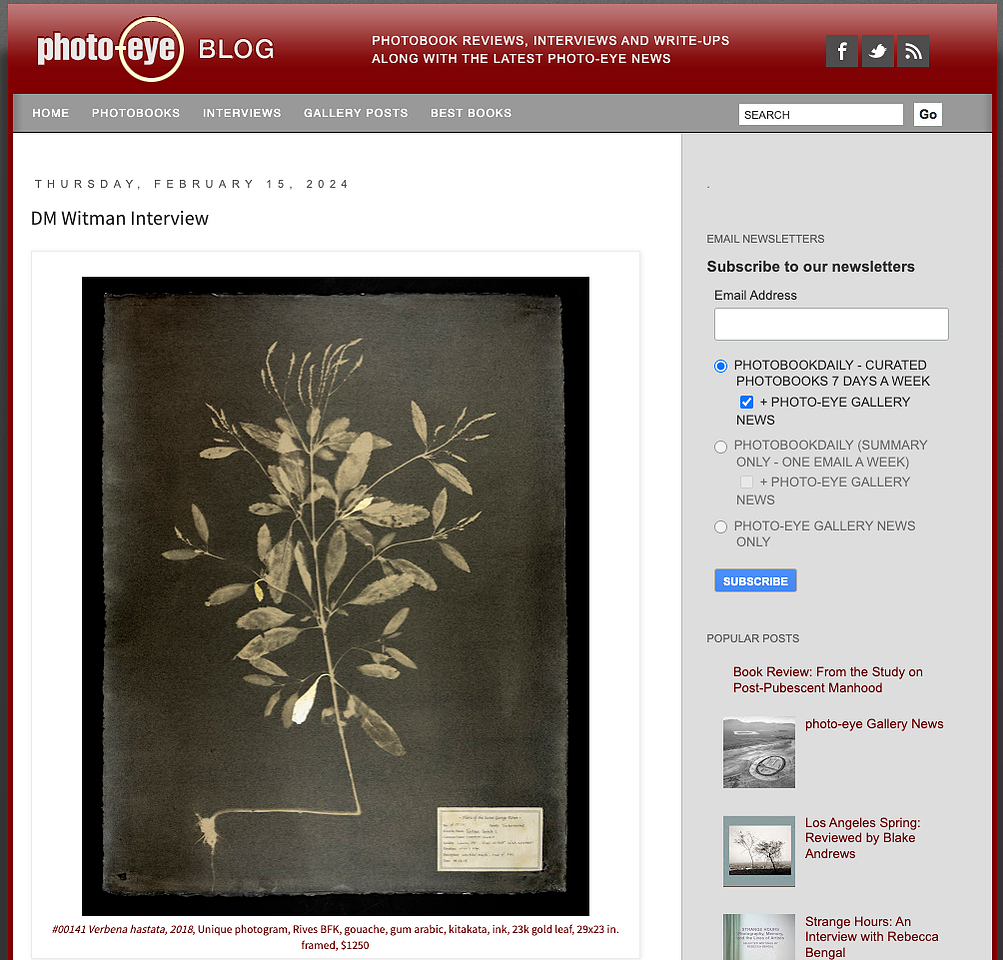The width and height of the screenshot is (1003, 960).
Task: Open Los Angeles Spring review link
Action: click(x=862, y=838)
